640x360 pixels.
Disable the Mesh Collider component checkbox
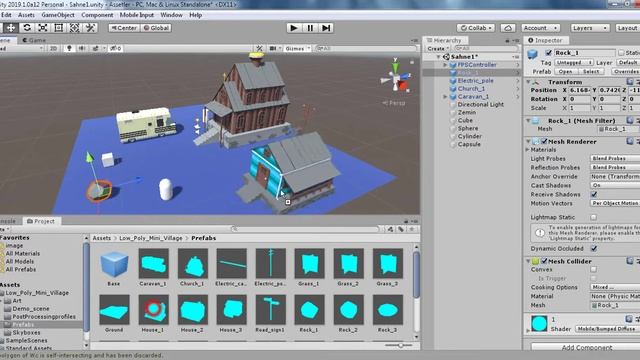(544, 261)
